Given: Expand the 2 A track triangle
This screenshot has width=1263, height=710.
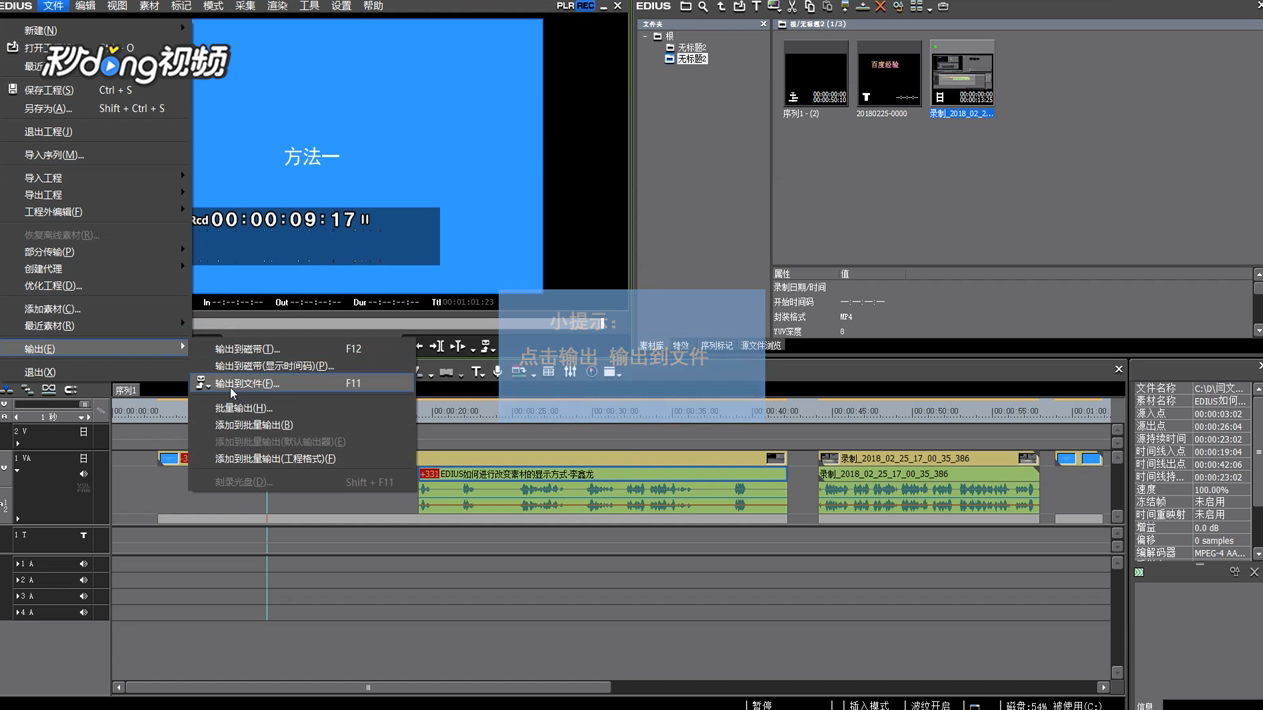Looking at the screenshot, I should point(17,580).
